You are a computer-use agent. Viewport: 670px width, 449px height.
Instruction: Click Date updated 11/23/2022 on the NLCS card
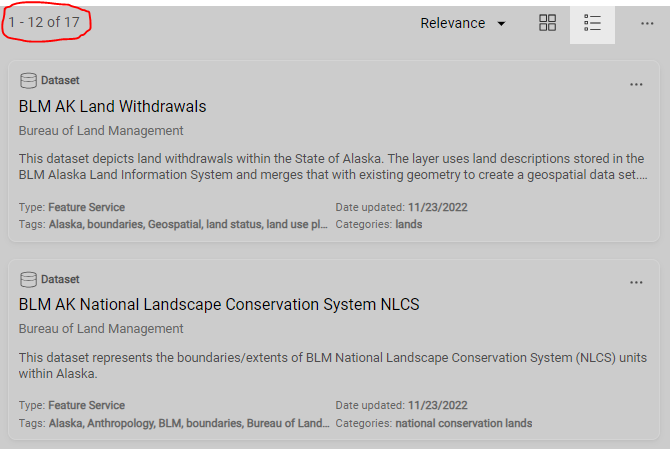[401, 405]
